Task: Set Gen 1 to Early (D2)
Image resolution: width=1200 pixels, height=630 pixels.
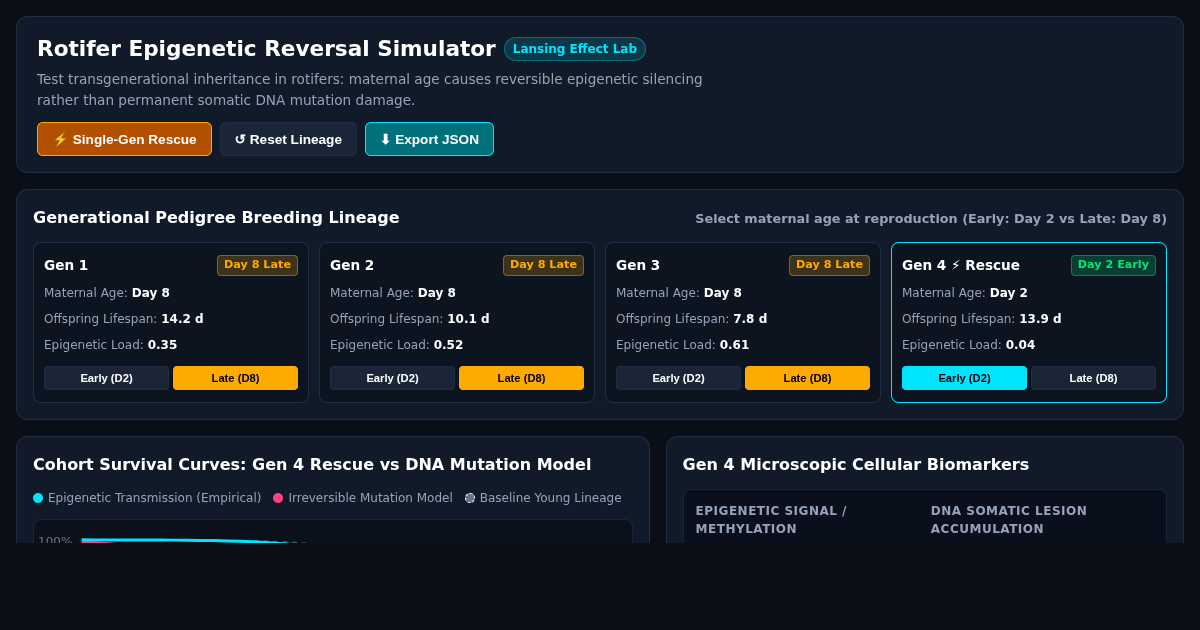Action: [106, 378]
